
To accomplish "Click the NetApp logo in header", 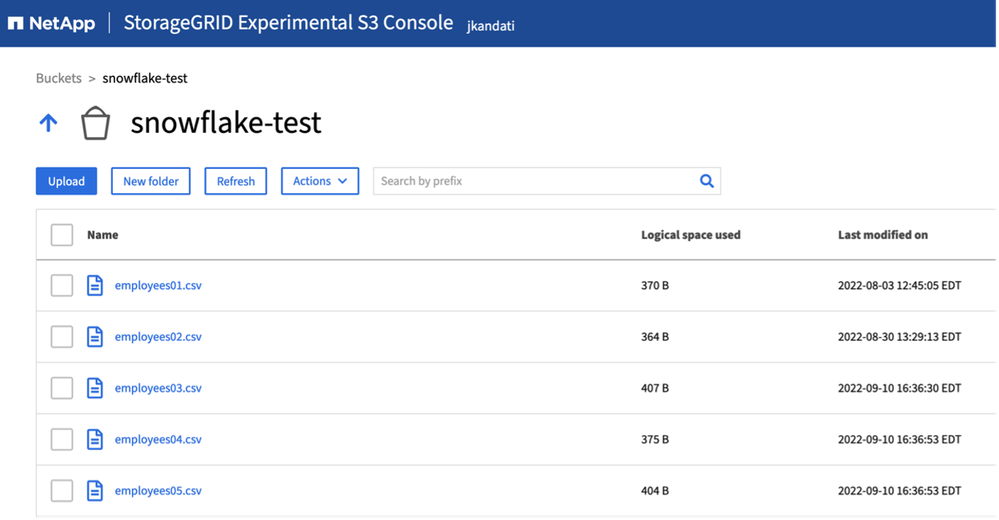I will [x=51, y=23].
